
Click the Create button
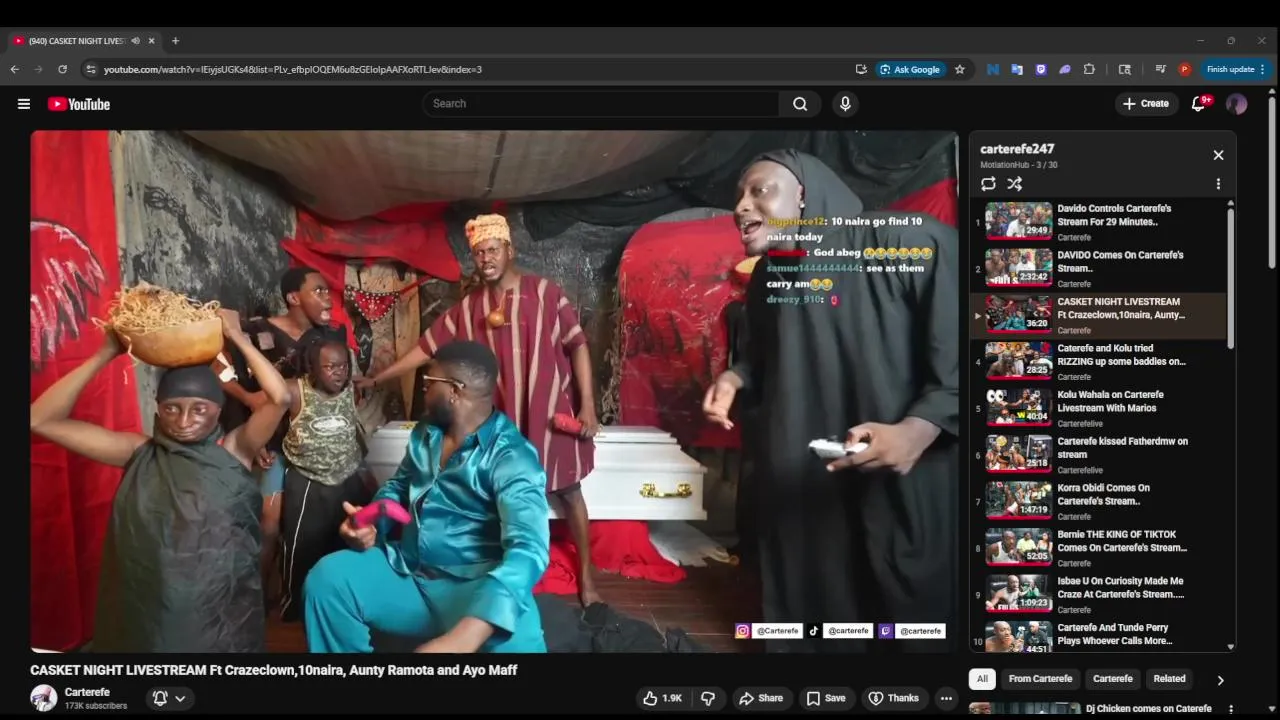pyautogui.click(x=1146, y=104)
